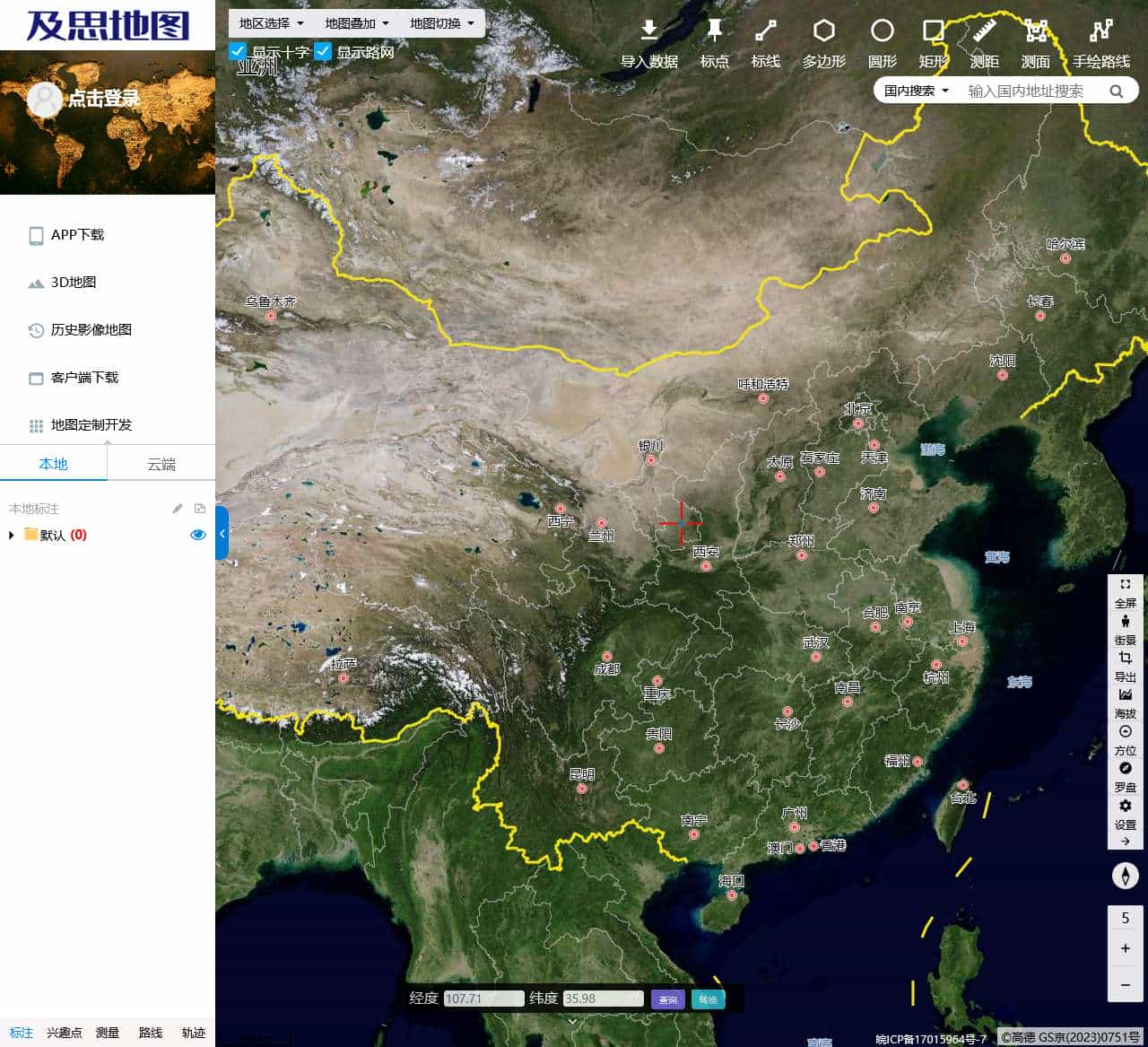Switch to the 云端 tab

click(161, 463)
